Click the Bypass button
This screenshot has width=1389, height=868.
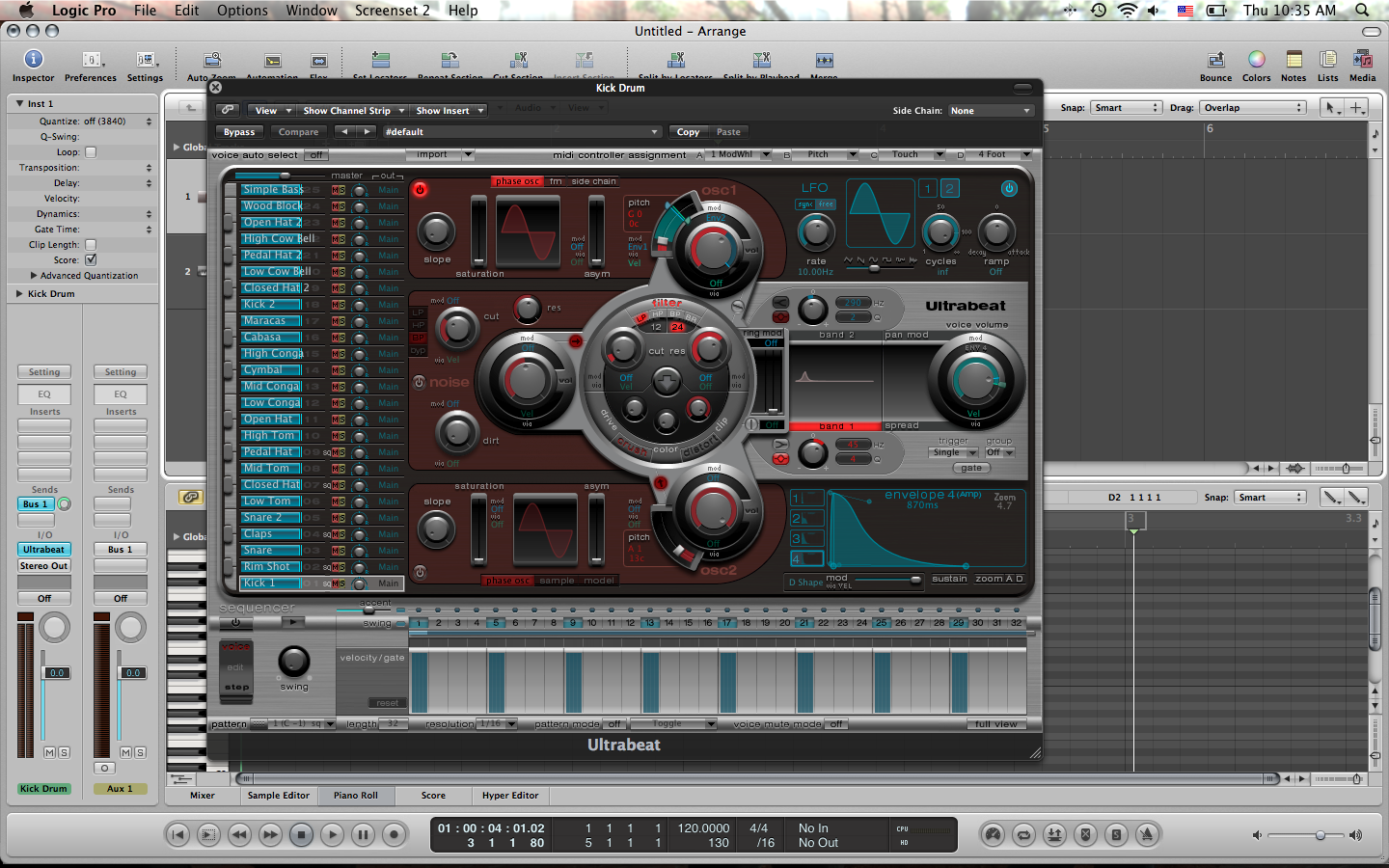[239, 132]
